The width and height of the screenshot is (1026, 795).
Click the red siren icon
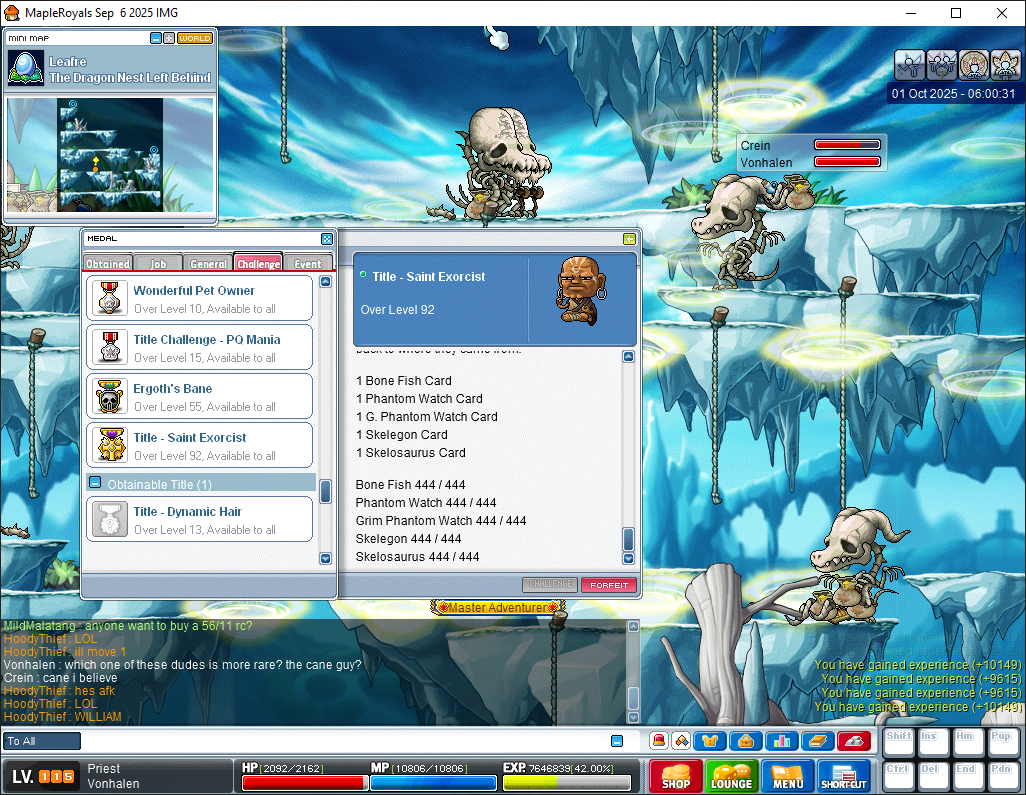tap(659, 741)
